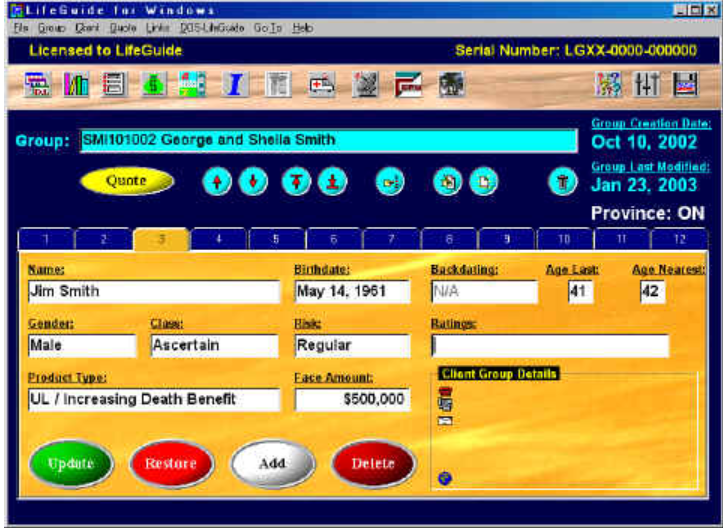The width and height of the screenshot is (723, 528).
Task: Switch to client tab 7
Action: 391,239
